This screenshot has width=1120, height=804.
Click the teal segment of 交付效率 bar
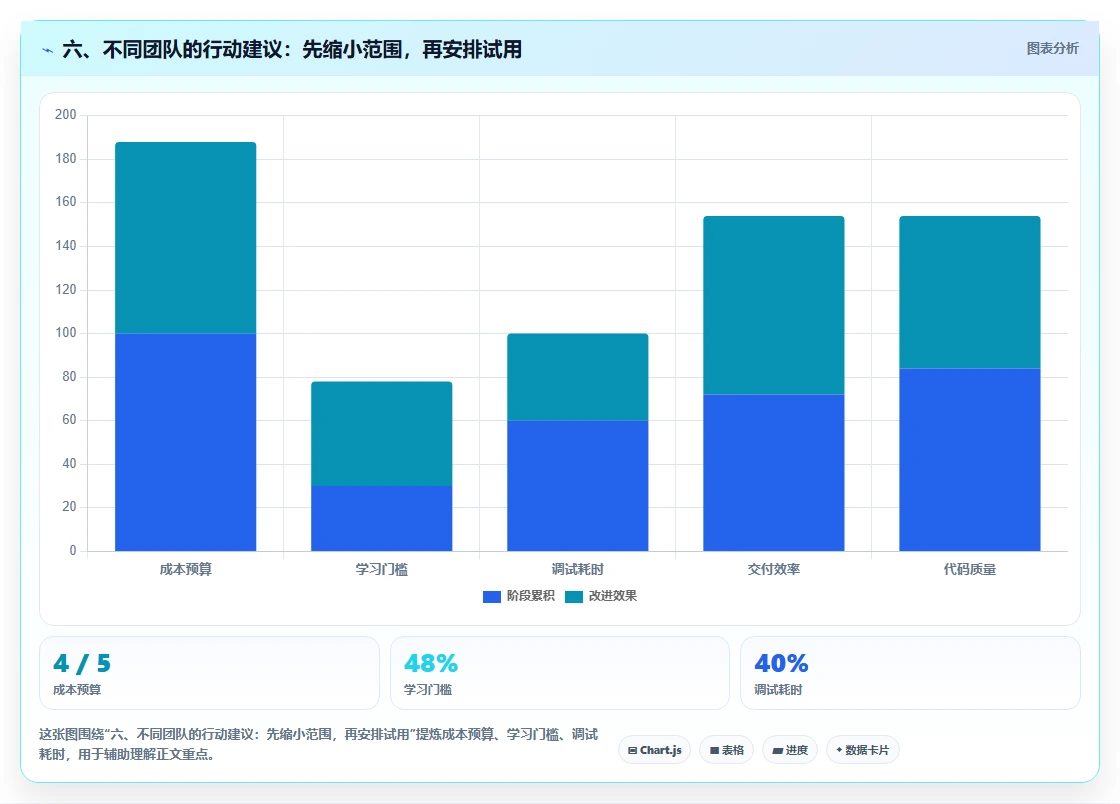click(774, 305)
